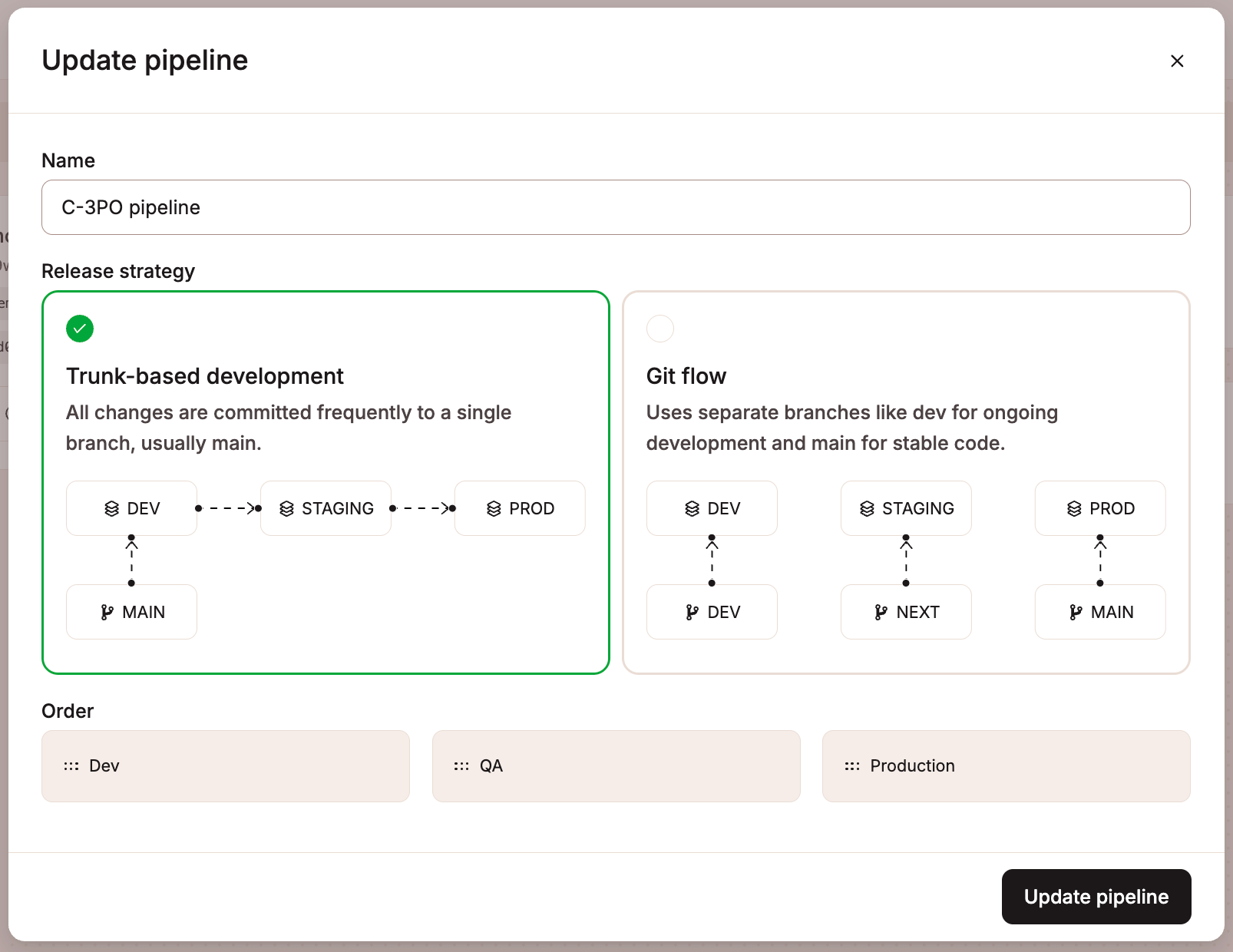Click the branch icon next to NEXT branch
This screenshot has height=952, width=1233.
pyautogui.click(x=881, y=612)
